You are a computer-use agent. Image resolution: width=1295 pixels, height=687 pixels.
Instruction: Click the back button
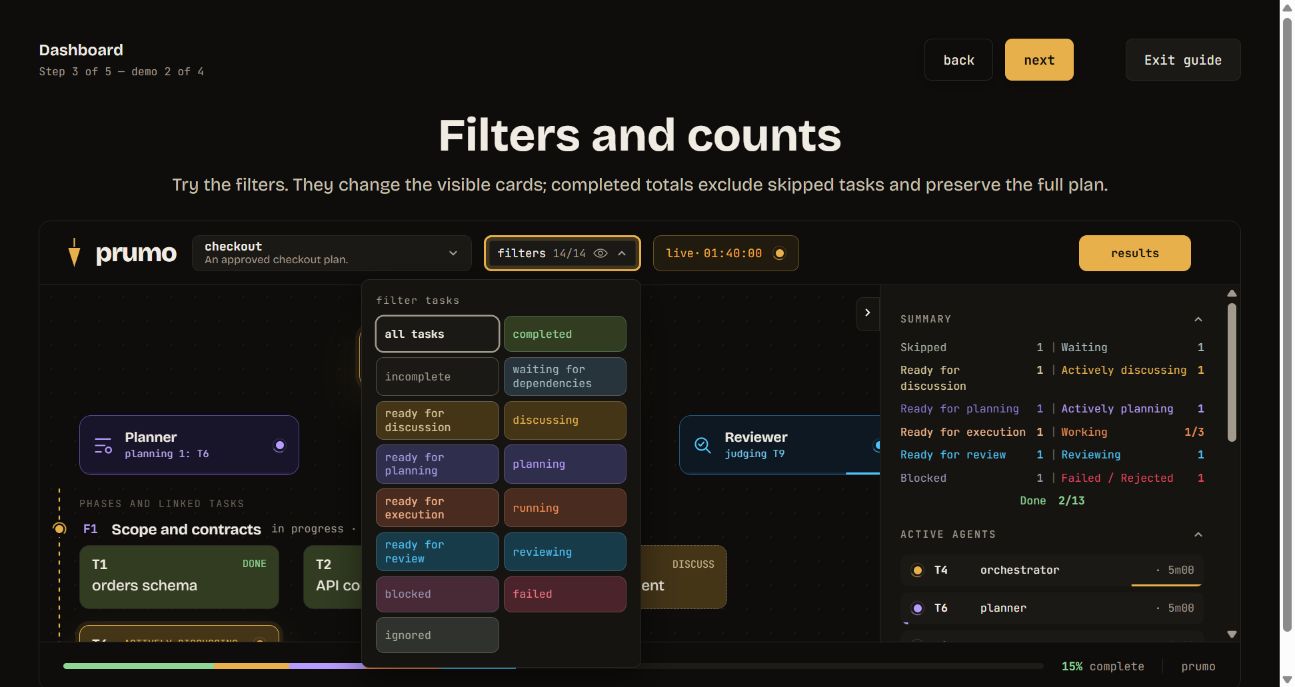click(x=958, y=60)
